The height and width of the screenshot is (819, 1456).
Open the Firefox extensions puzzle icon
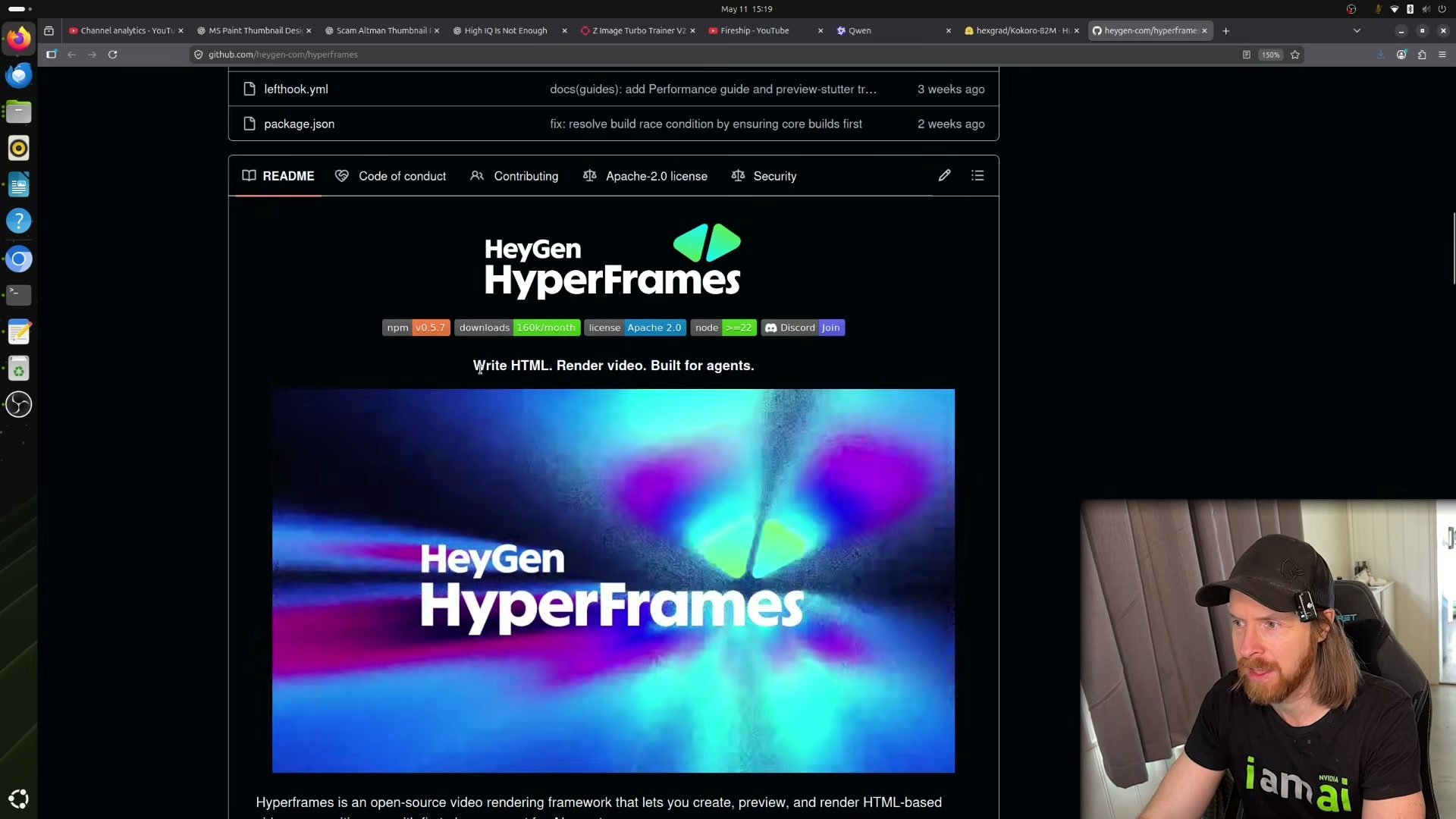pos(1422,55)
